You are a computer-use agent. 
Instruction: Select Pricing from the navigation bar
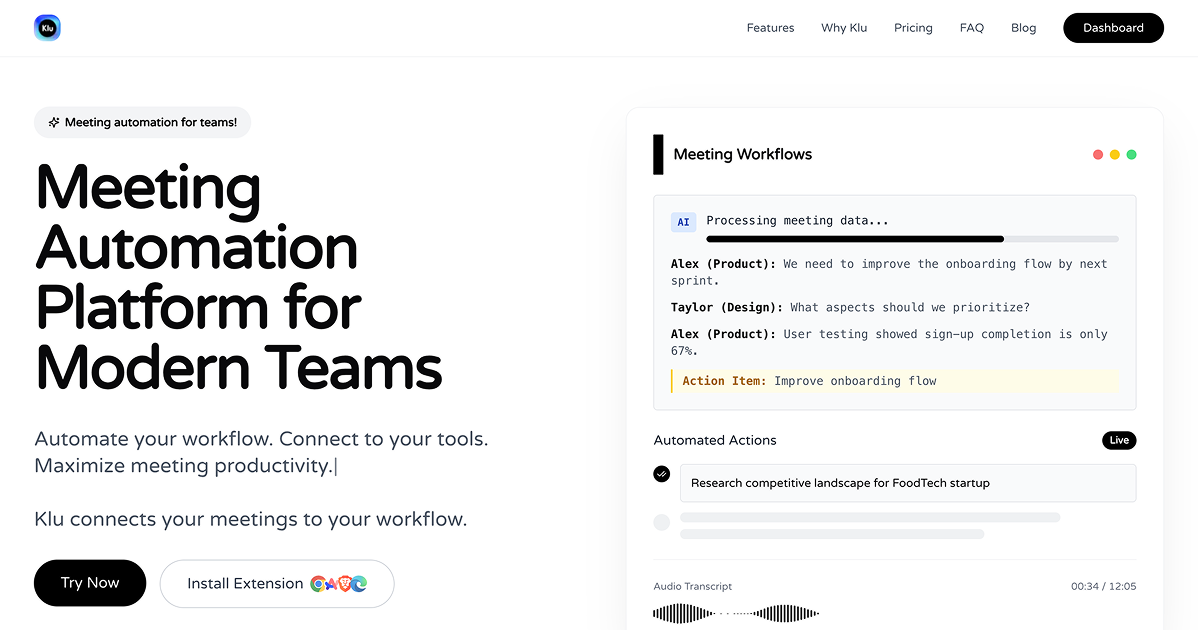coord(913,27)
